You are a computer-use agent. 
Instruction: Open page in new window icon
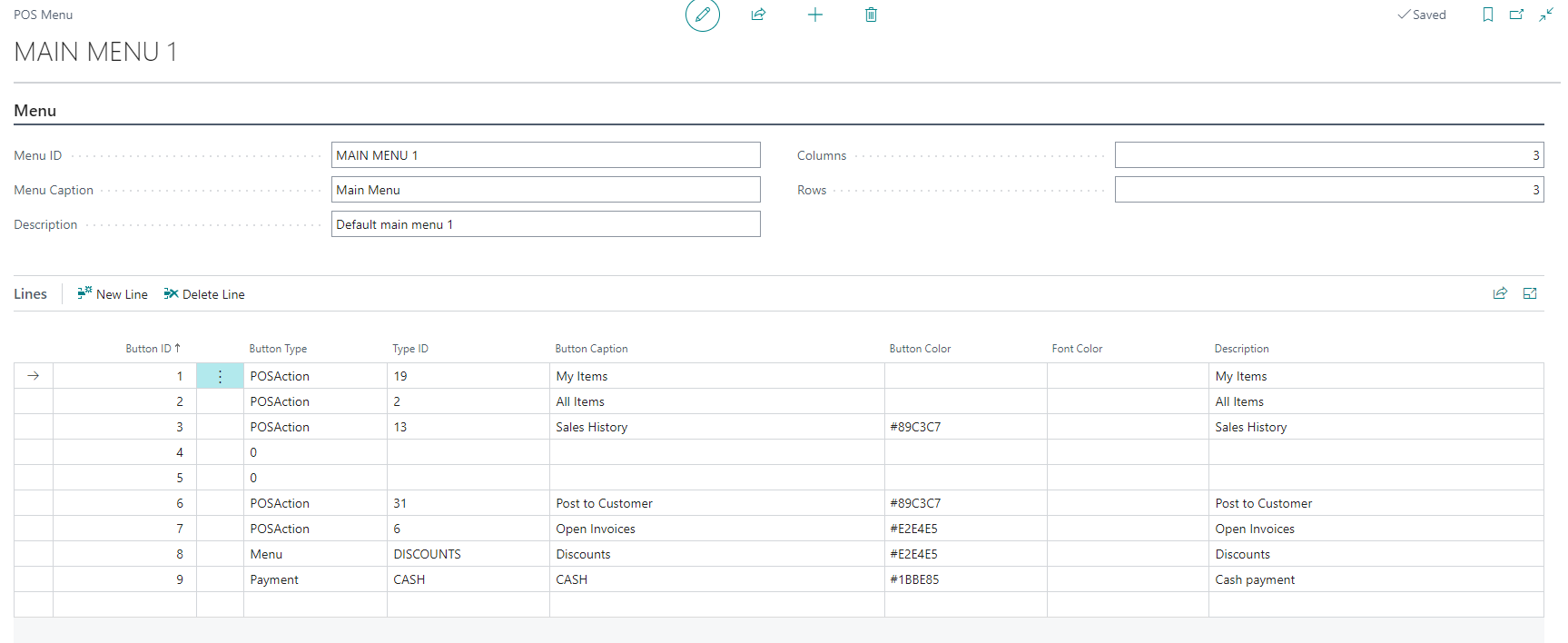(1516, 15)
